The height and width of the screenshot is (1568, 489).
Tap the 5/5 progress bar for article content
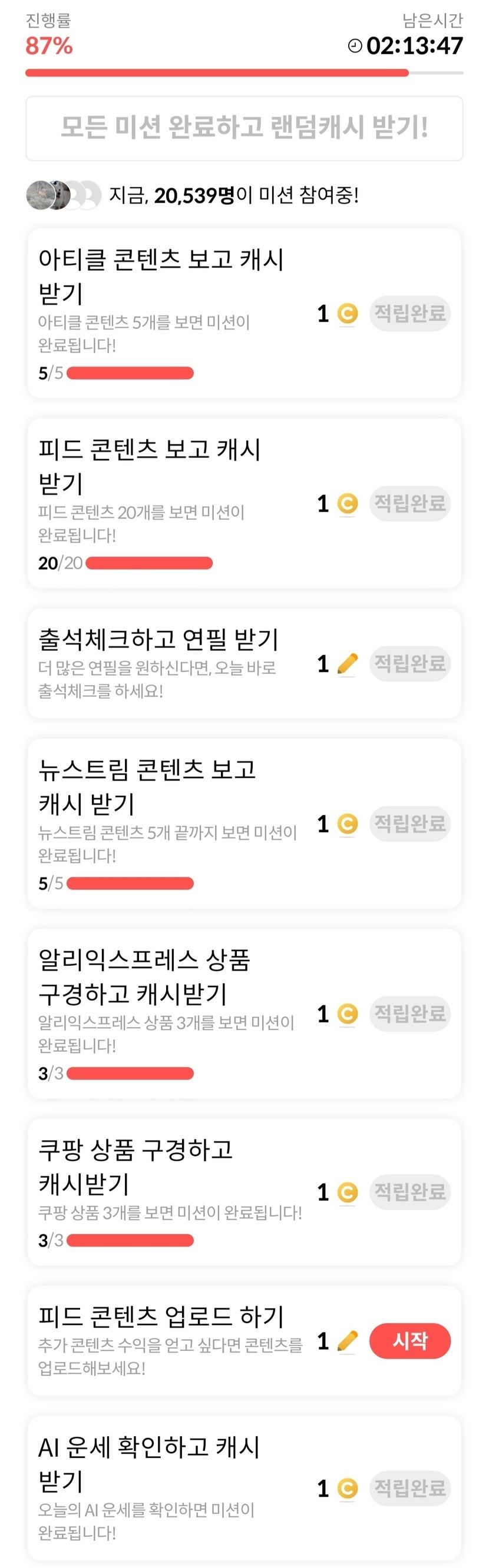tap(130, 373)
